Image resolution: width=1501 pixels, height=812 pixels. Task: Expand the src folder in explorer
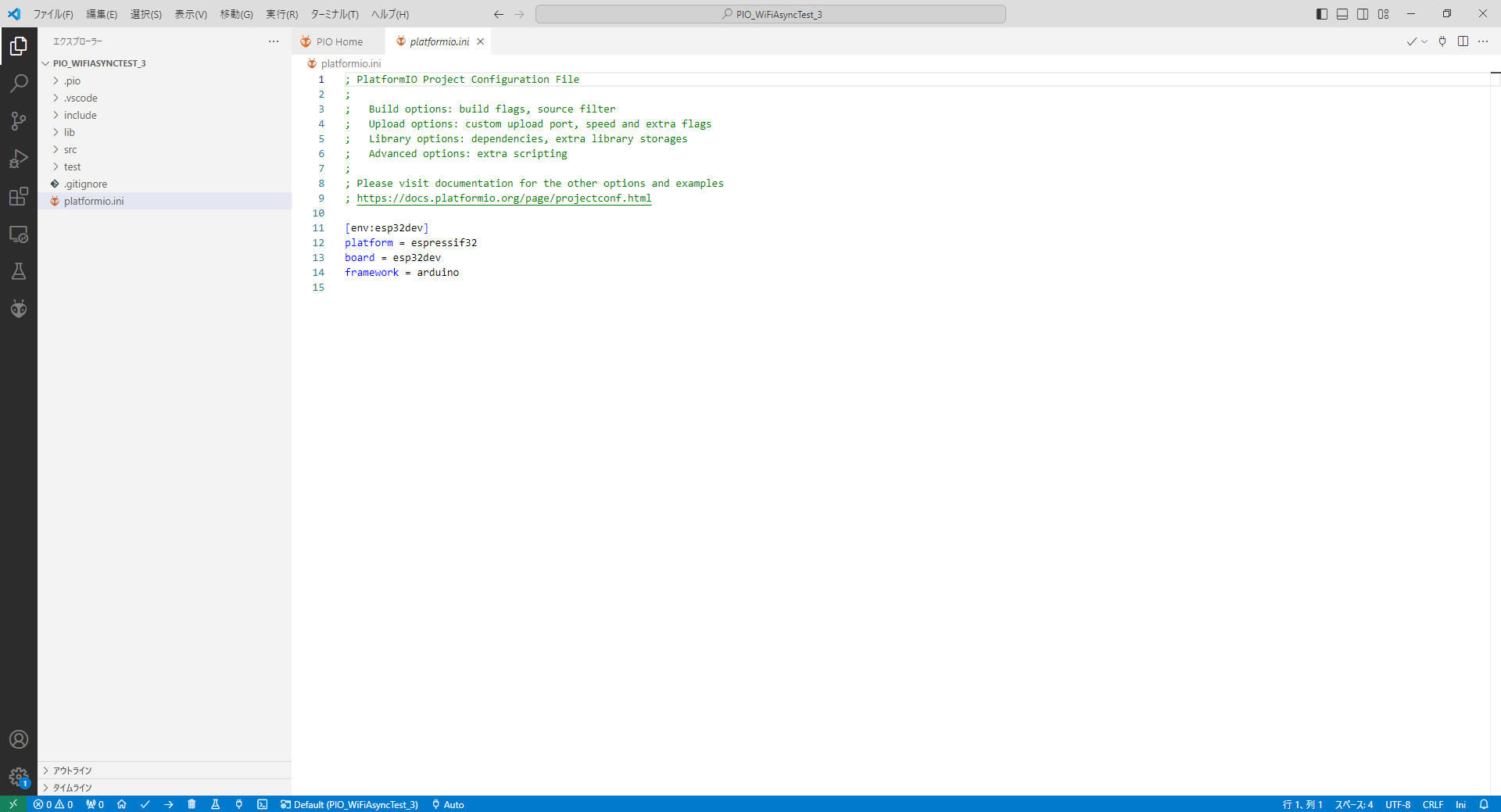70,149
